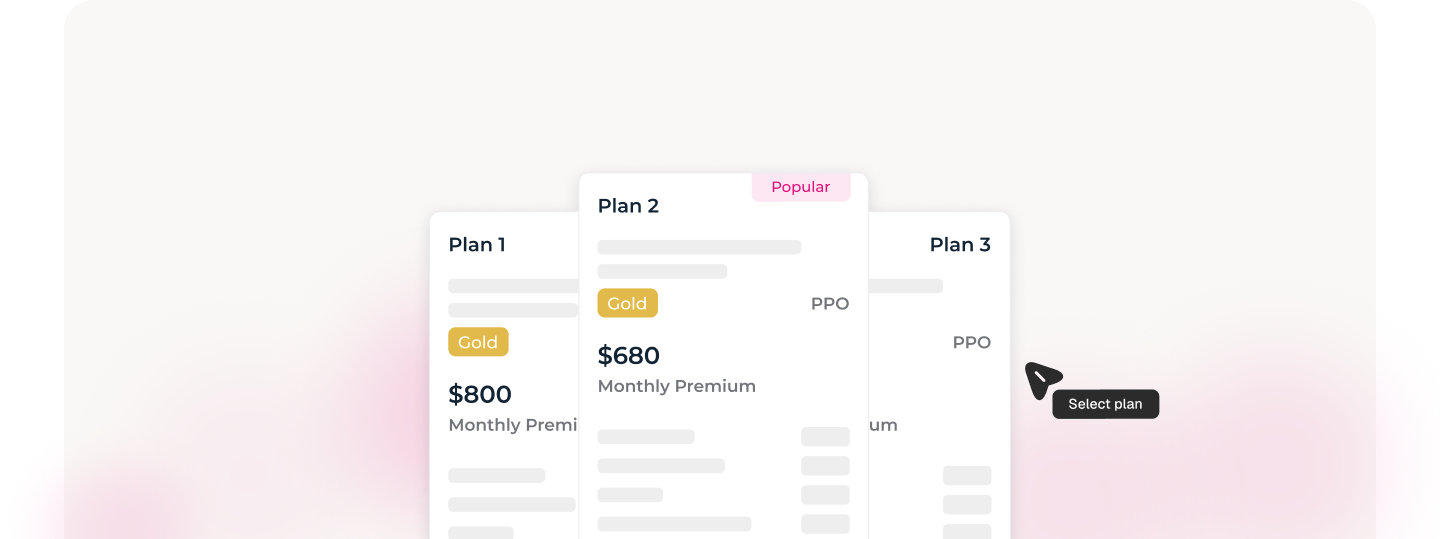Screen dimensions: 1440x539
Task: Click the PPO label on Plan 2
Action: [829, 304]
